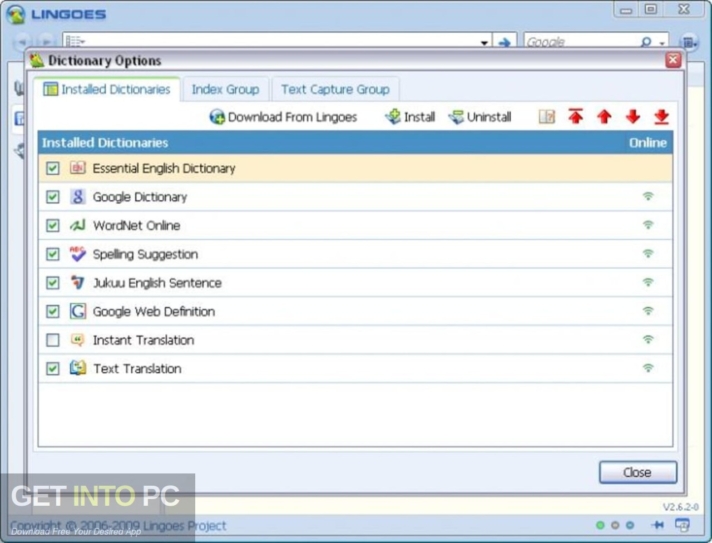Select the Jukuu English Sentence row text
Image resolution: width=712 pixels, height=543 pixels.
tap(157, 283)
